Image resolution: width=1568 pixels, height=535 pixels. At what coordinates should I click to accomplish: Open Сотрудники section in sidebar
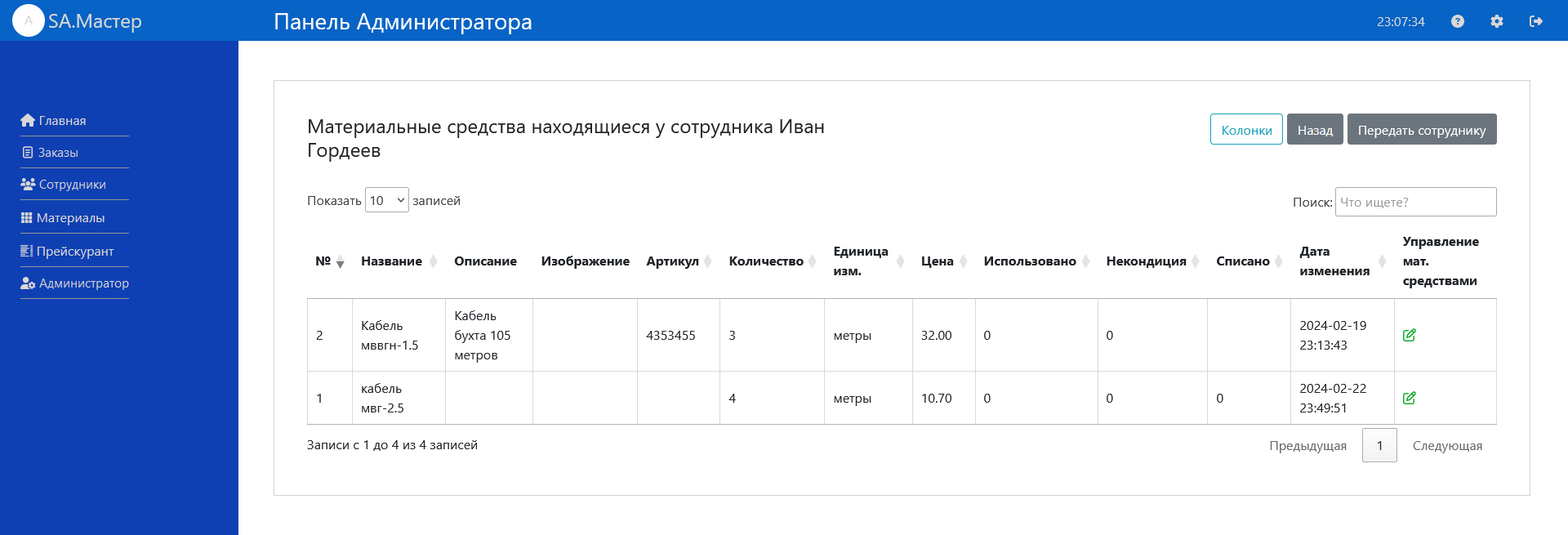click(x=74, y=184)
